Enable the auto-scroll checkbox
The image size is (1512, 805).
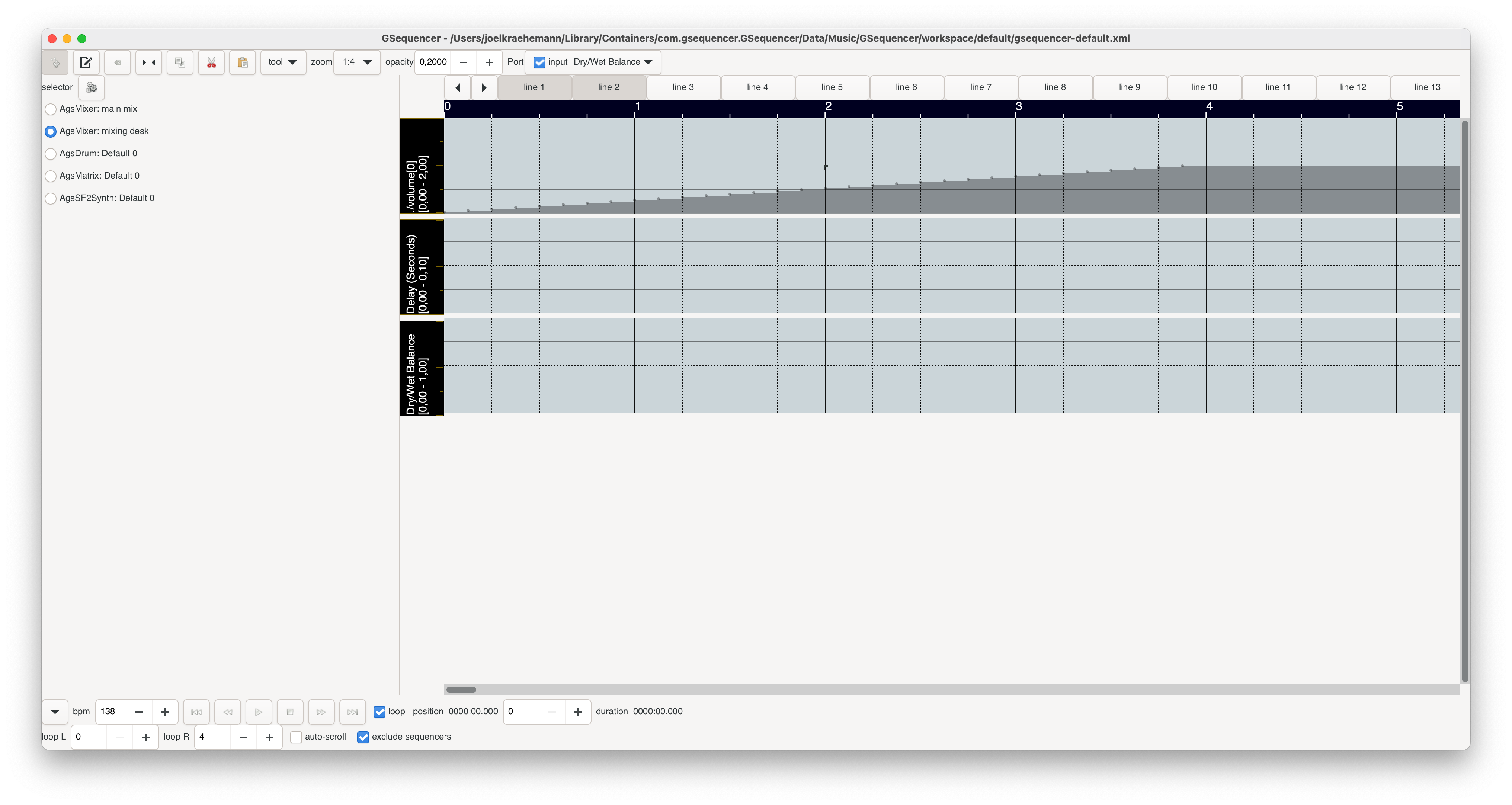296,737
